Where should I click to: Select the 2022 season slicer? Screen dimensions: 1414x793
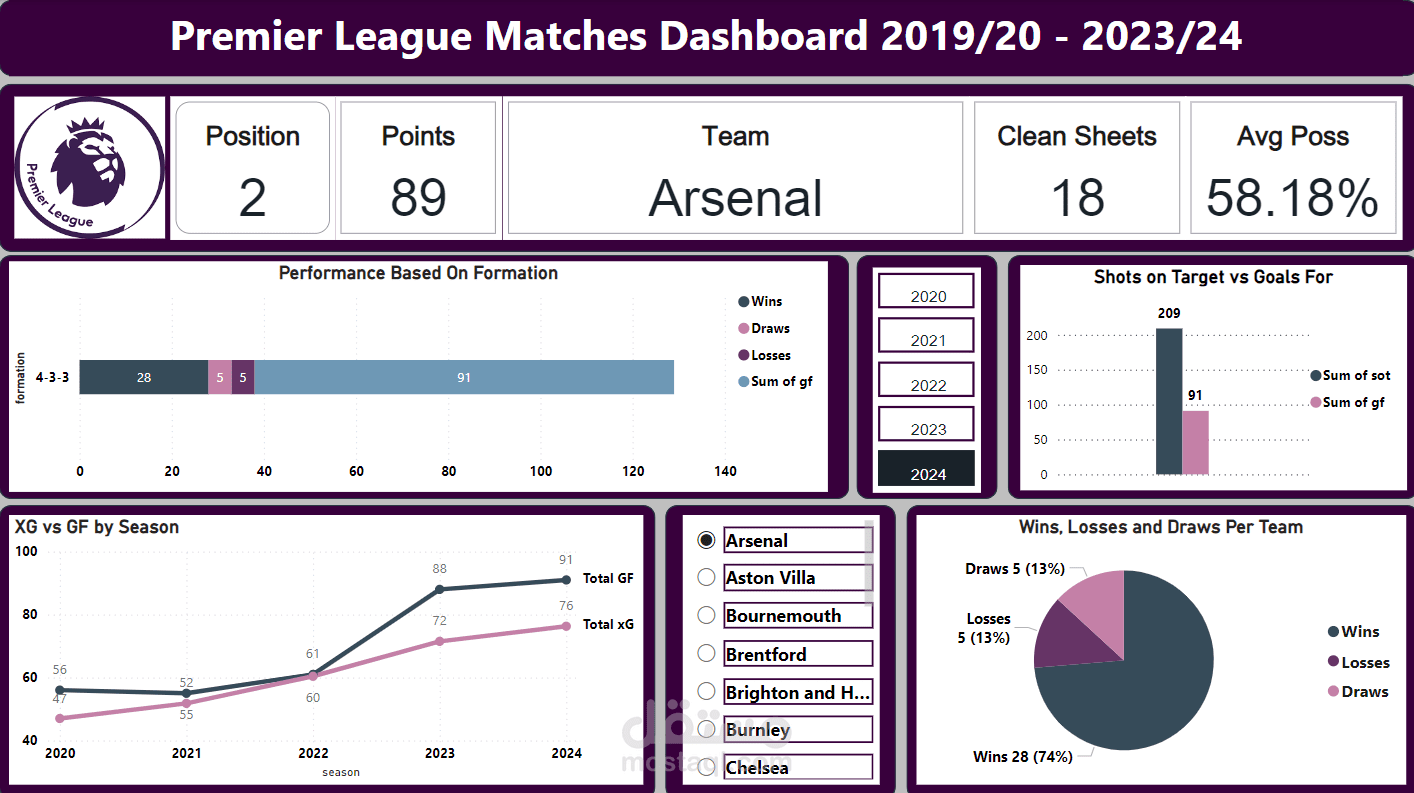pos(926,380)
